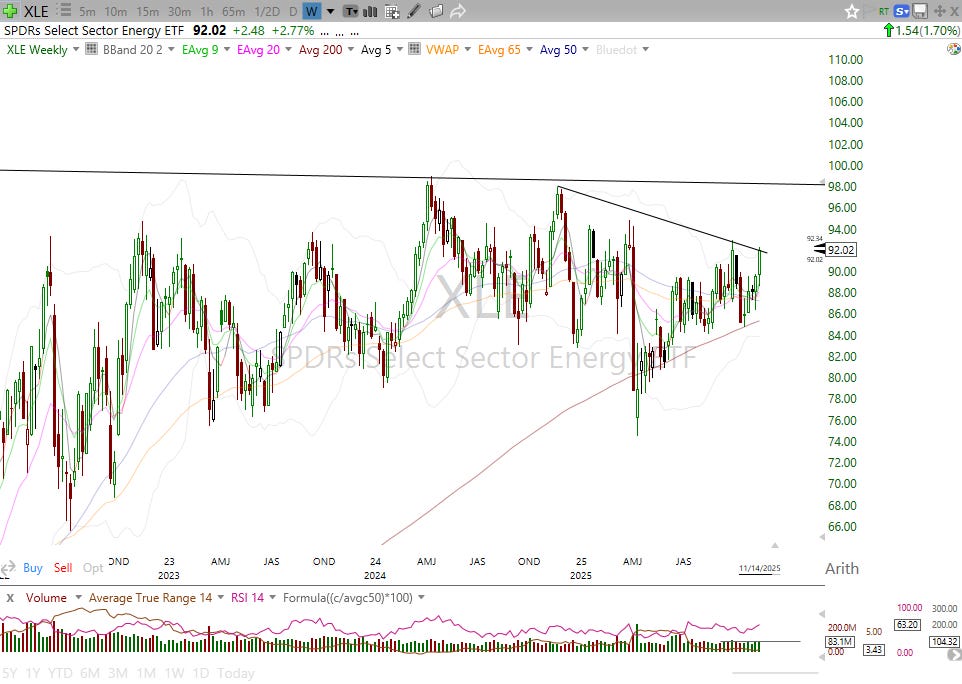
Task: Select the 1D range
Action: coord(201,674)
